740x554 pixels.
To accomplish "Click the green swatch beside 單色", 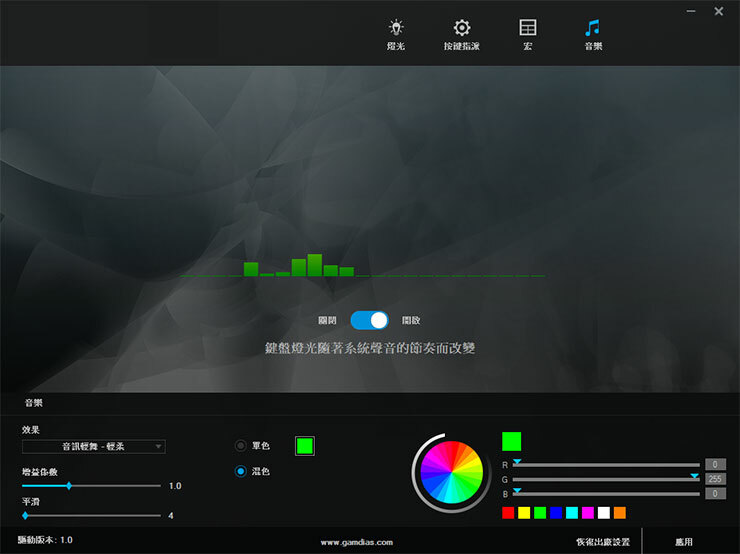I will coord(305,446).
